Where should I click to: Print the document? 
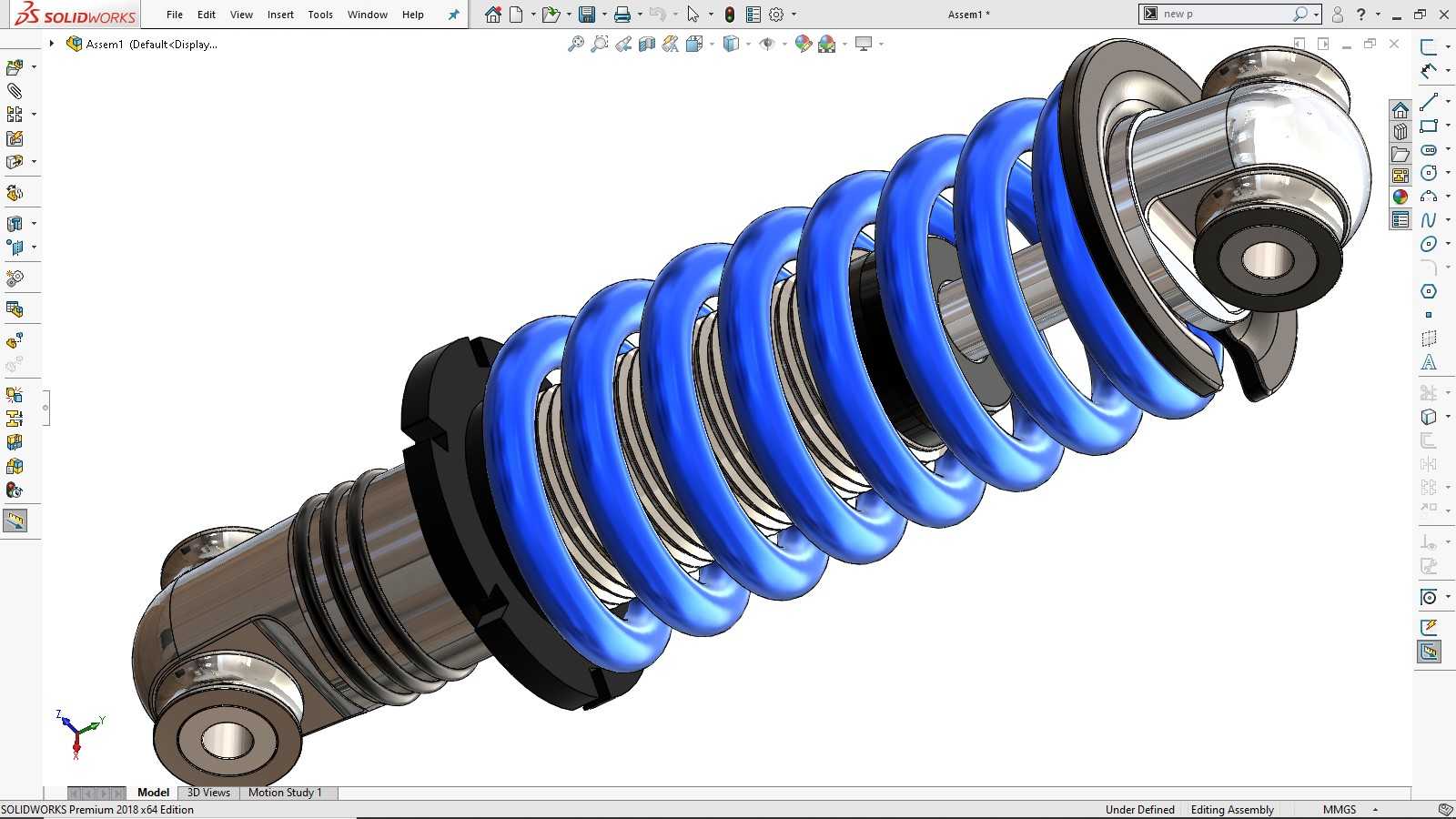tap(622, 15)
